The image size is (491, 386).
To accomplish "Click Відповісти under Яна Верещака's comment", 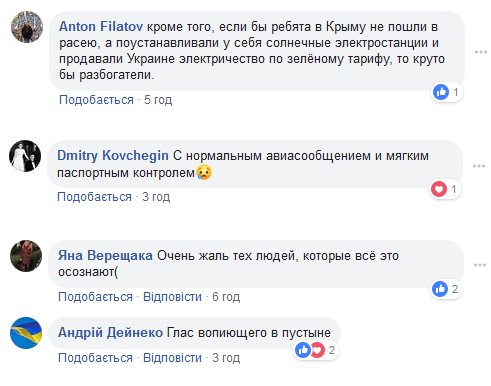I will point(172,297).
